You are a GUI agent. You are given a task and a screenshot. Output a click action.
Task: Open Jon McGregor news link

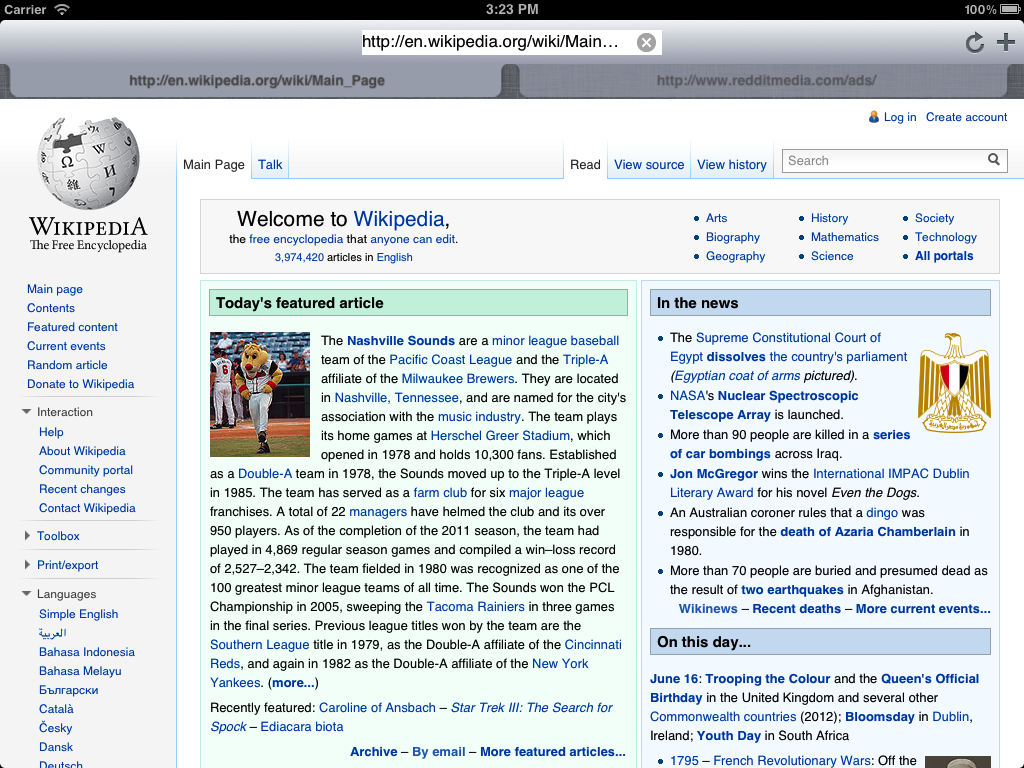[714, 473]
